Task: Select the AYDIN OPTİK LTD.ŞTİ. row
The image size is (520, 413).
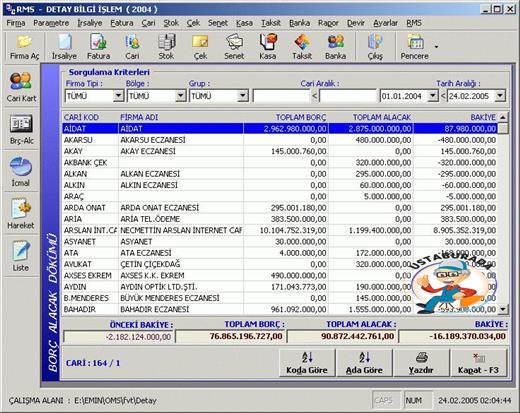Action: pos(280,287)
